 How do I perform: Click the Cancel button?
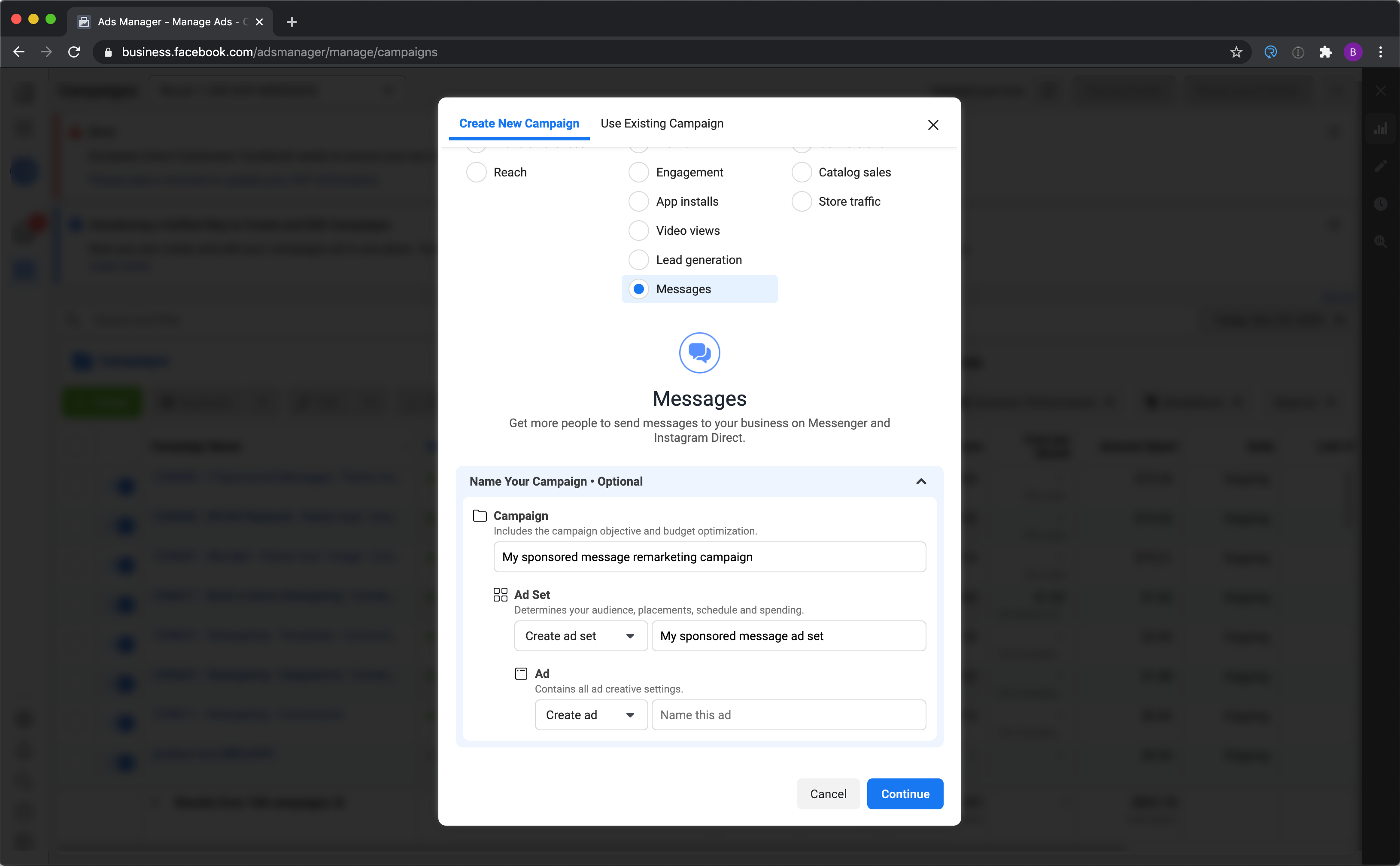point(828,794)
